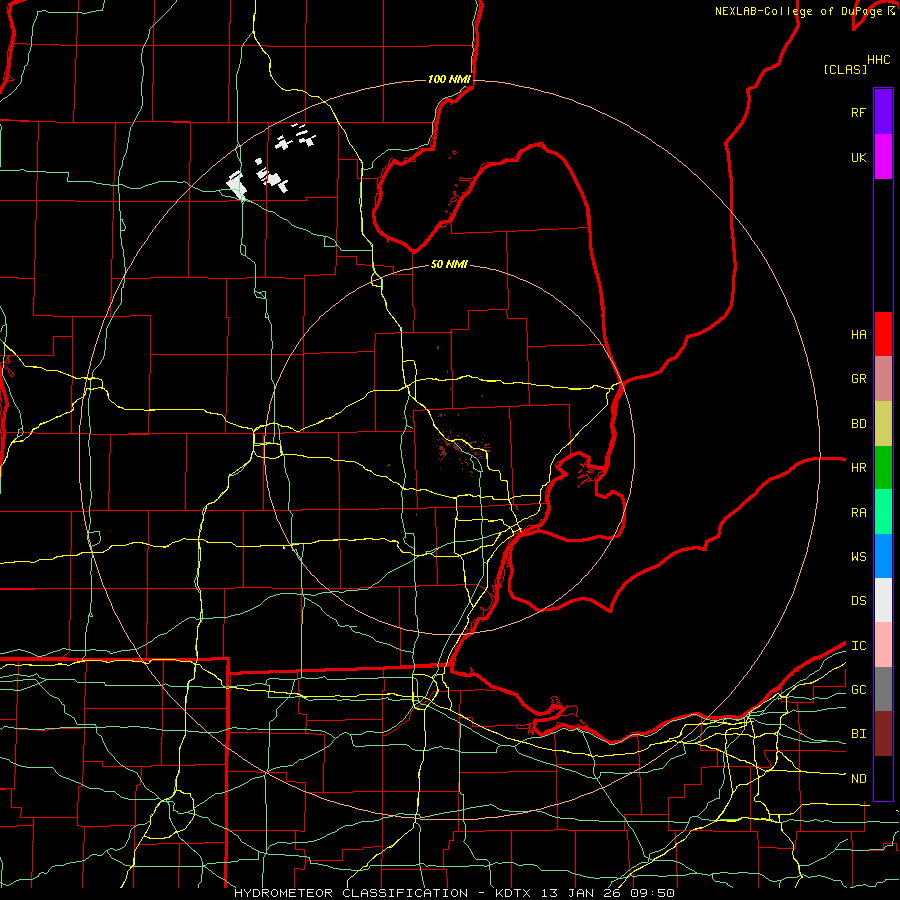The height and width of the screenshot is (900, 900).
Task: Click the UK magenta color swatch
Action: pos(883,157)
